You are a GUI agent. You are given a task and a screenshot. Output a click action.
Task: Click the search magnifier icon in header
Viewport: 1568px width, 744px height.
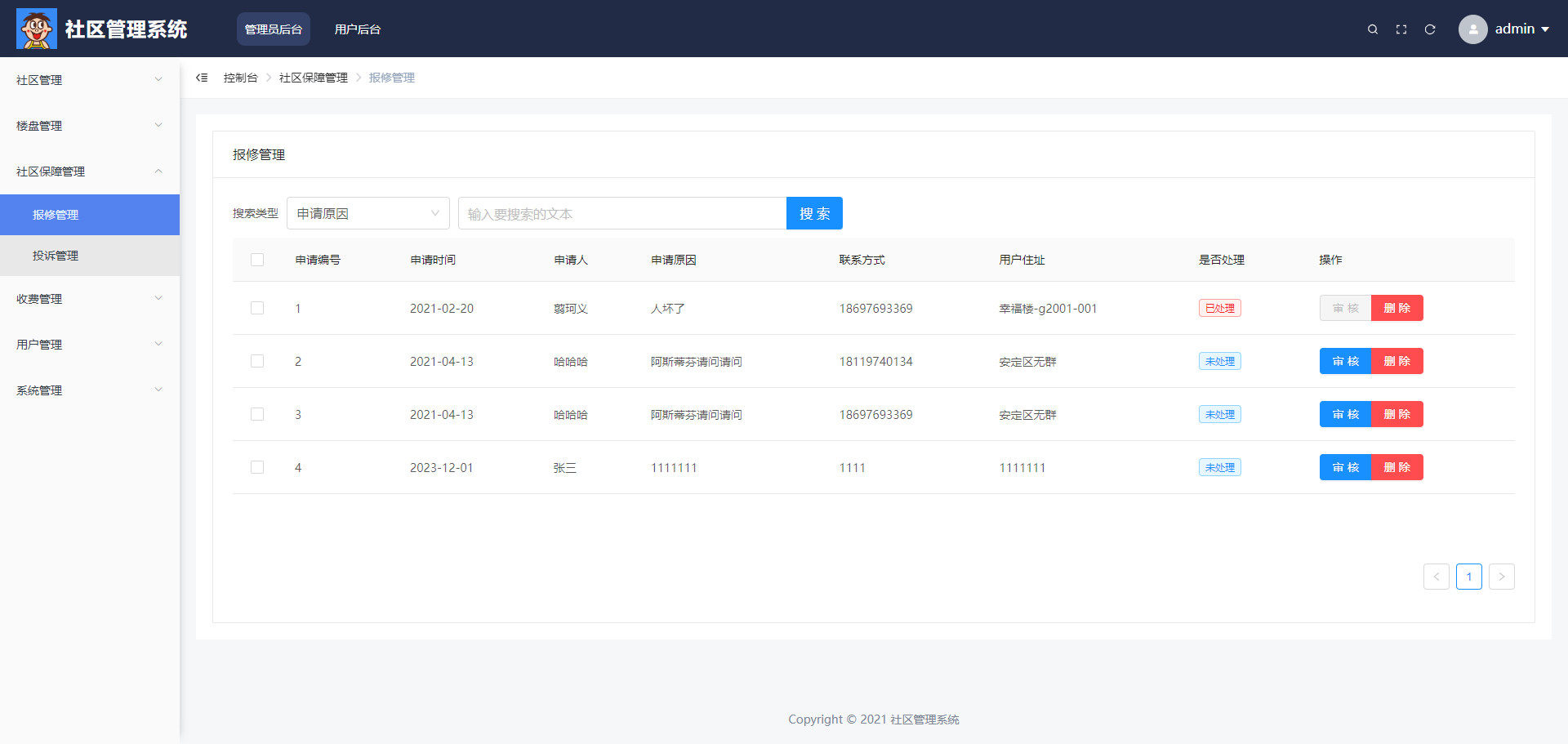(x=1373, y=29)
